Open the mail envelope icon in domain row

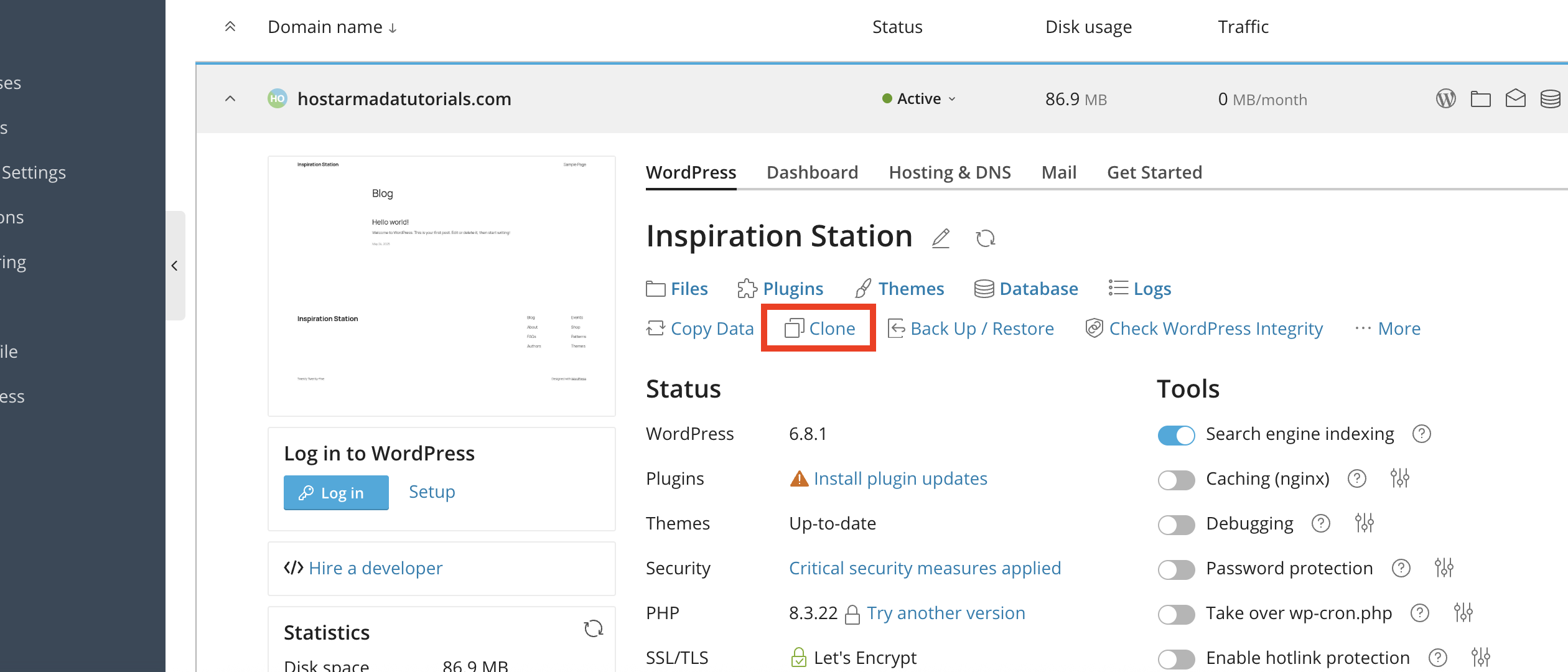tap(1515, 99)
